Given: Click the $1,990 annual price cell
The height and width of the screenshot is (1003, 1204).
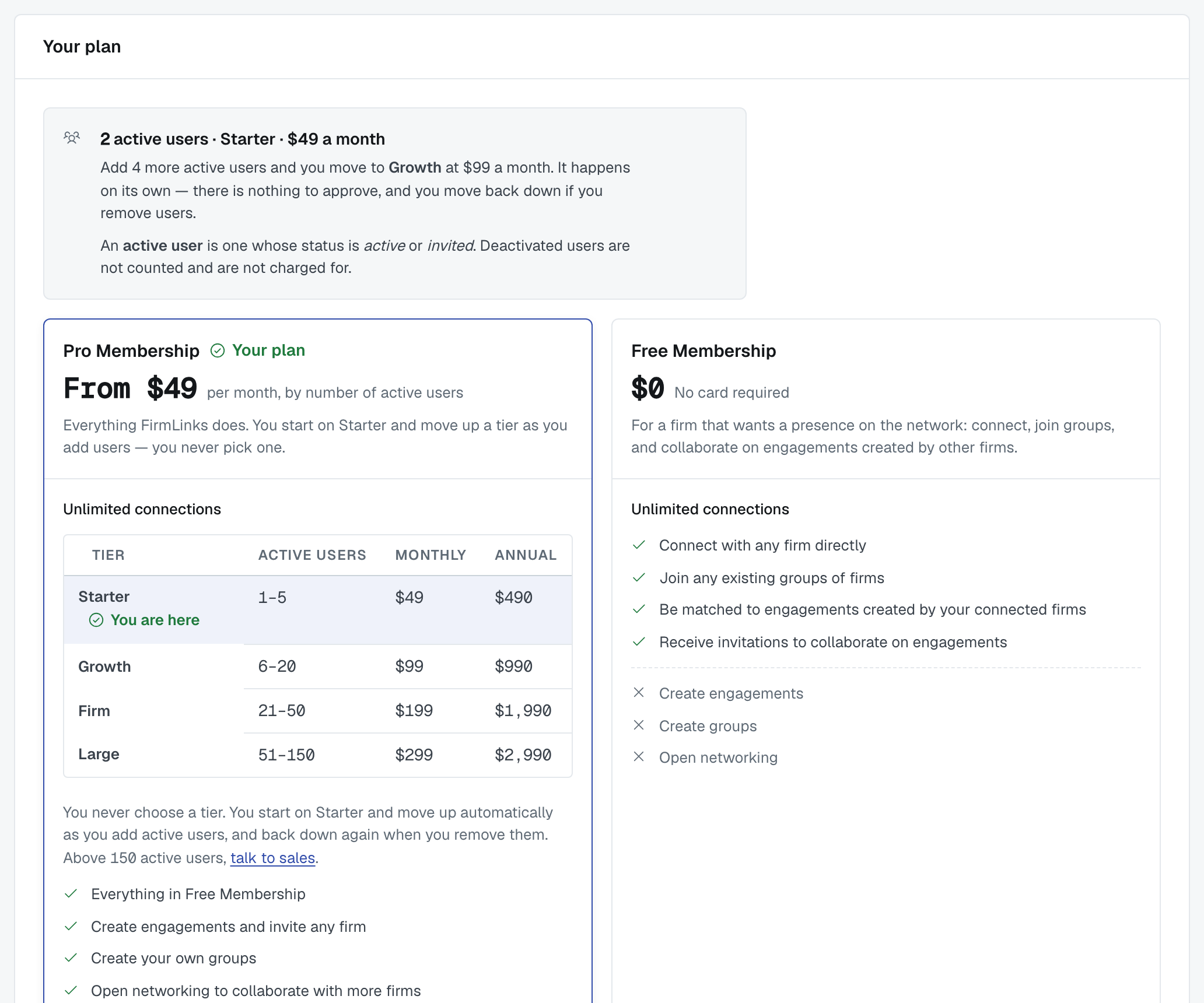Looking at the screenshot, I should click(523, 710).
